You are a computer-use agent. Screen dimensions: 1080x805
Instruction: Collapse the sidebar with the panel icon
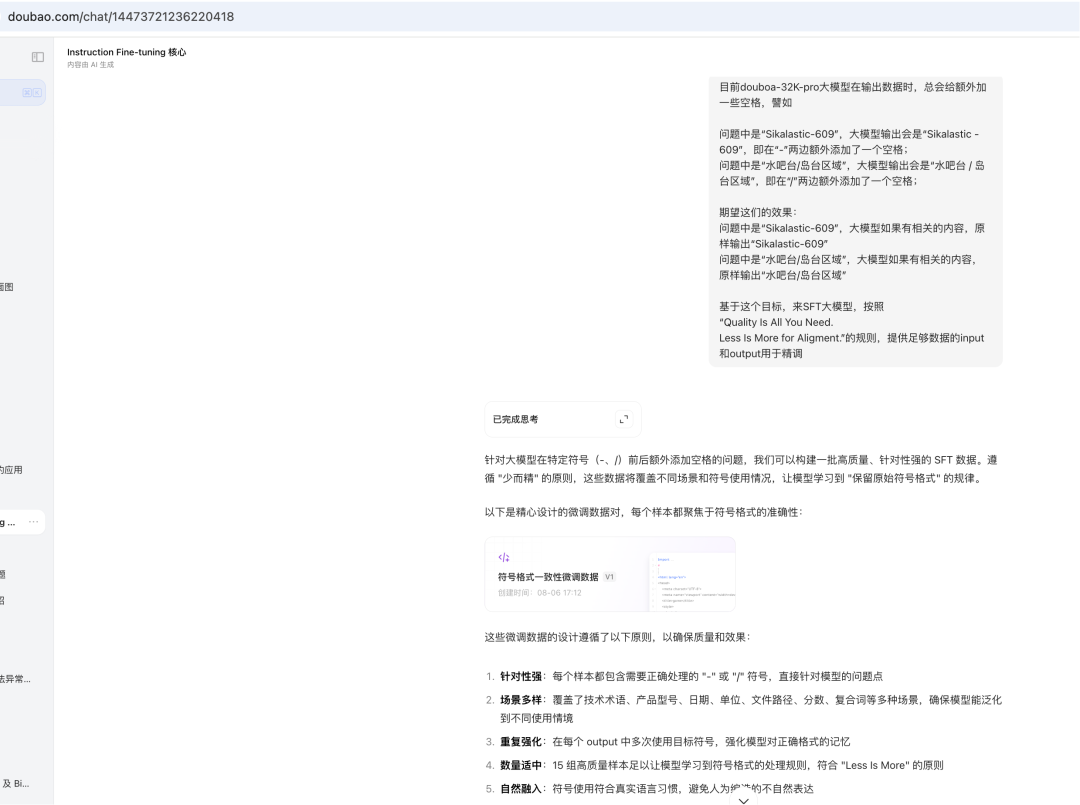click(x=38, y=57)
